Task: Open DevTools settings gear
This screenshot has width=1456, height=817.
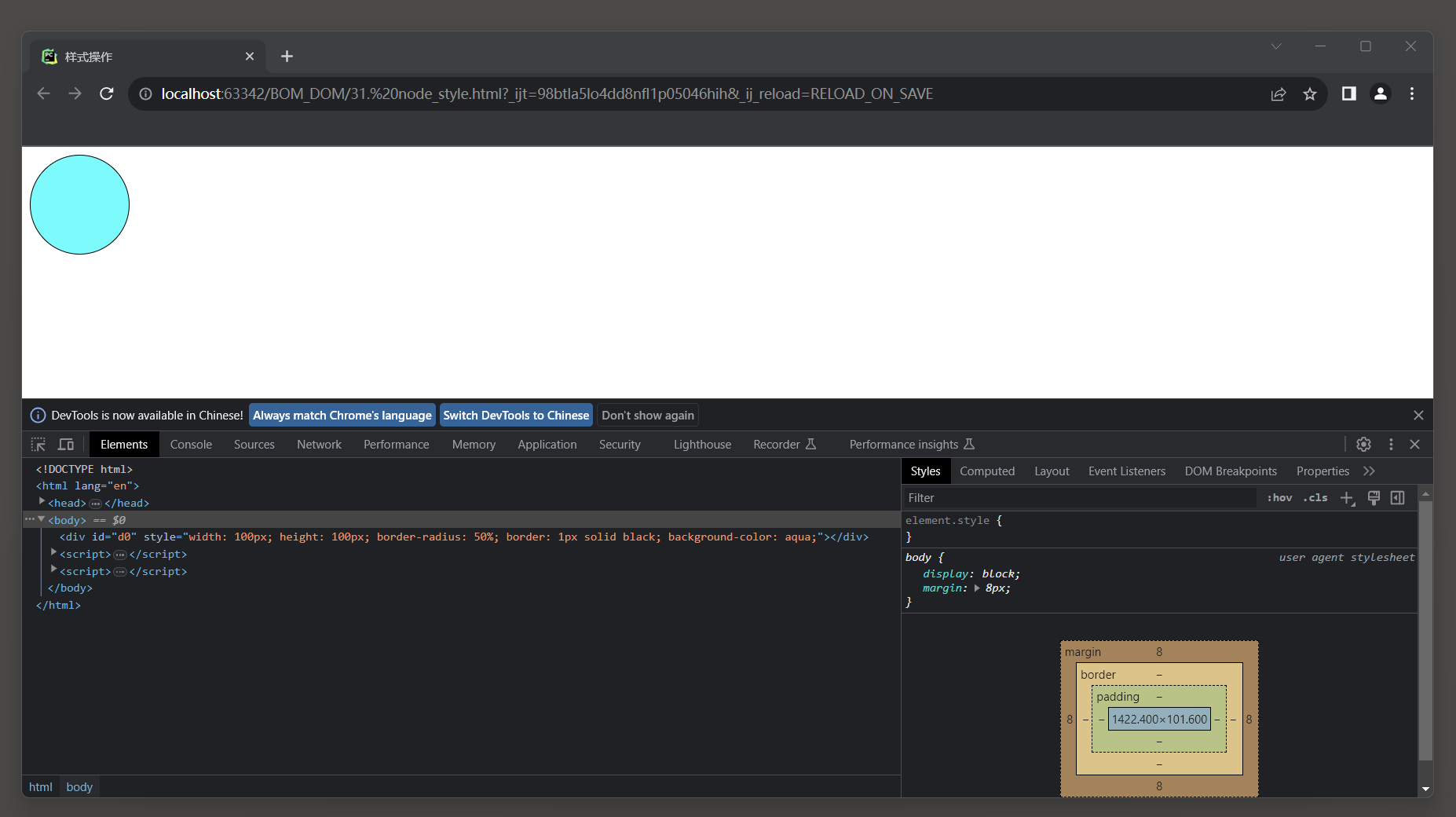Action: tap(1363, 445)
